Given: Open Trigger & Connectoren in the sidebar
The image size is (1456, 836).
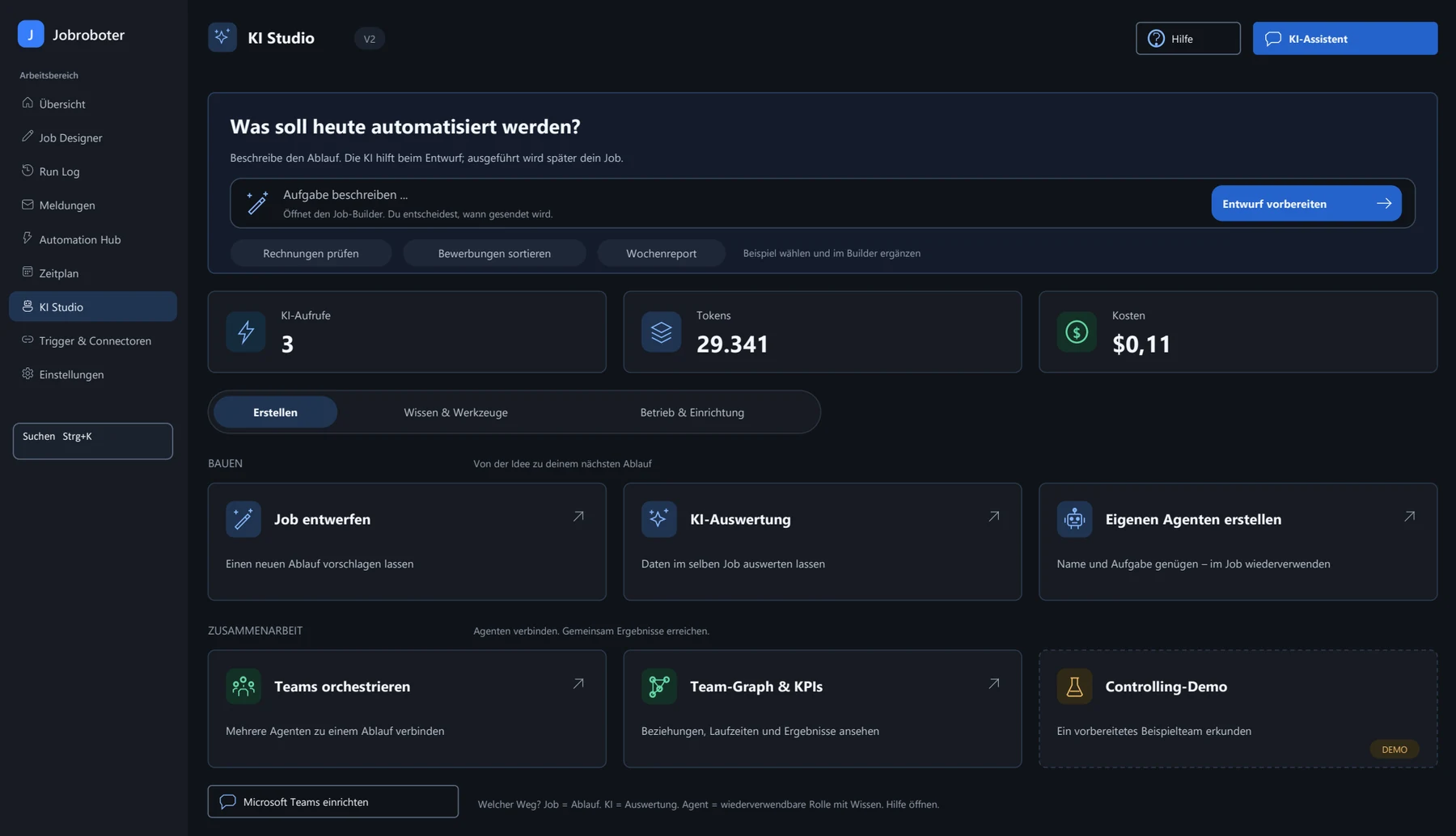Looking at the screenshot, I should click(93, 340).
